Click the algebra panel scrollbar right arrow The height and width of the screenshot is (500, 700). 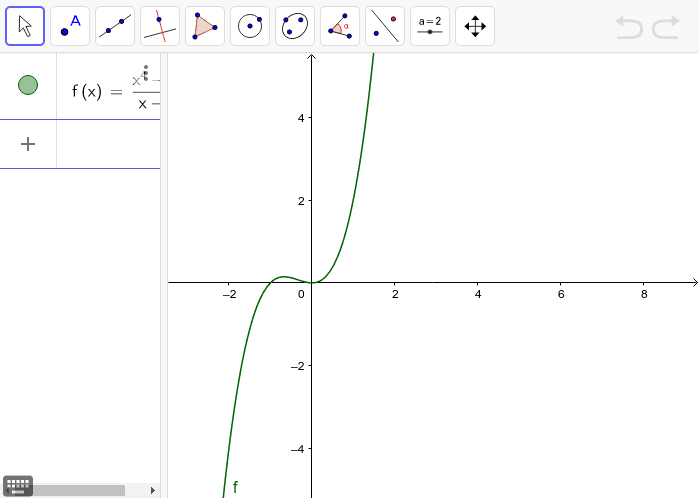tap(153, 490)
